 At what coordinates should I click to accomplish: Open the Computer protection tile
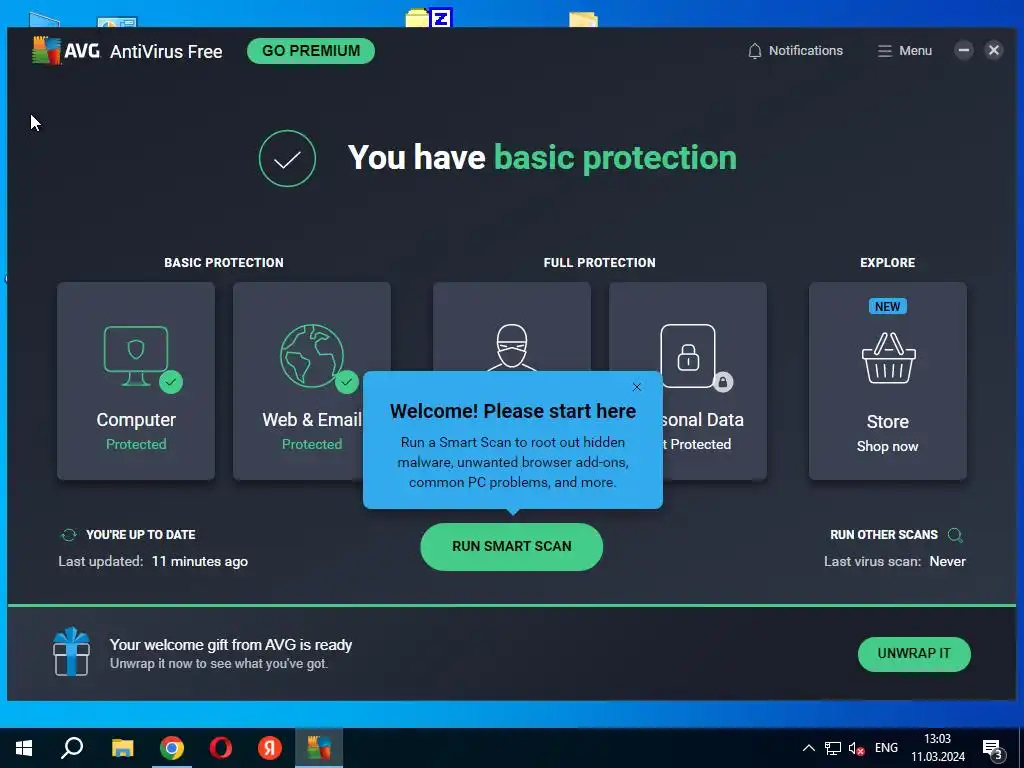(x=136, y=381)
